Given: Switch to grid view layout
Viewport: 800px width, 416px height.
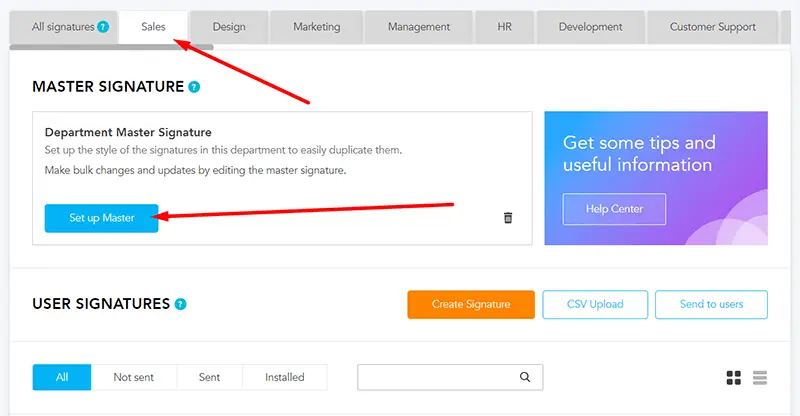Looking at the screenshot, I should [734, 378].
